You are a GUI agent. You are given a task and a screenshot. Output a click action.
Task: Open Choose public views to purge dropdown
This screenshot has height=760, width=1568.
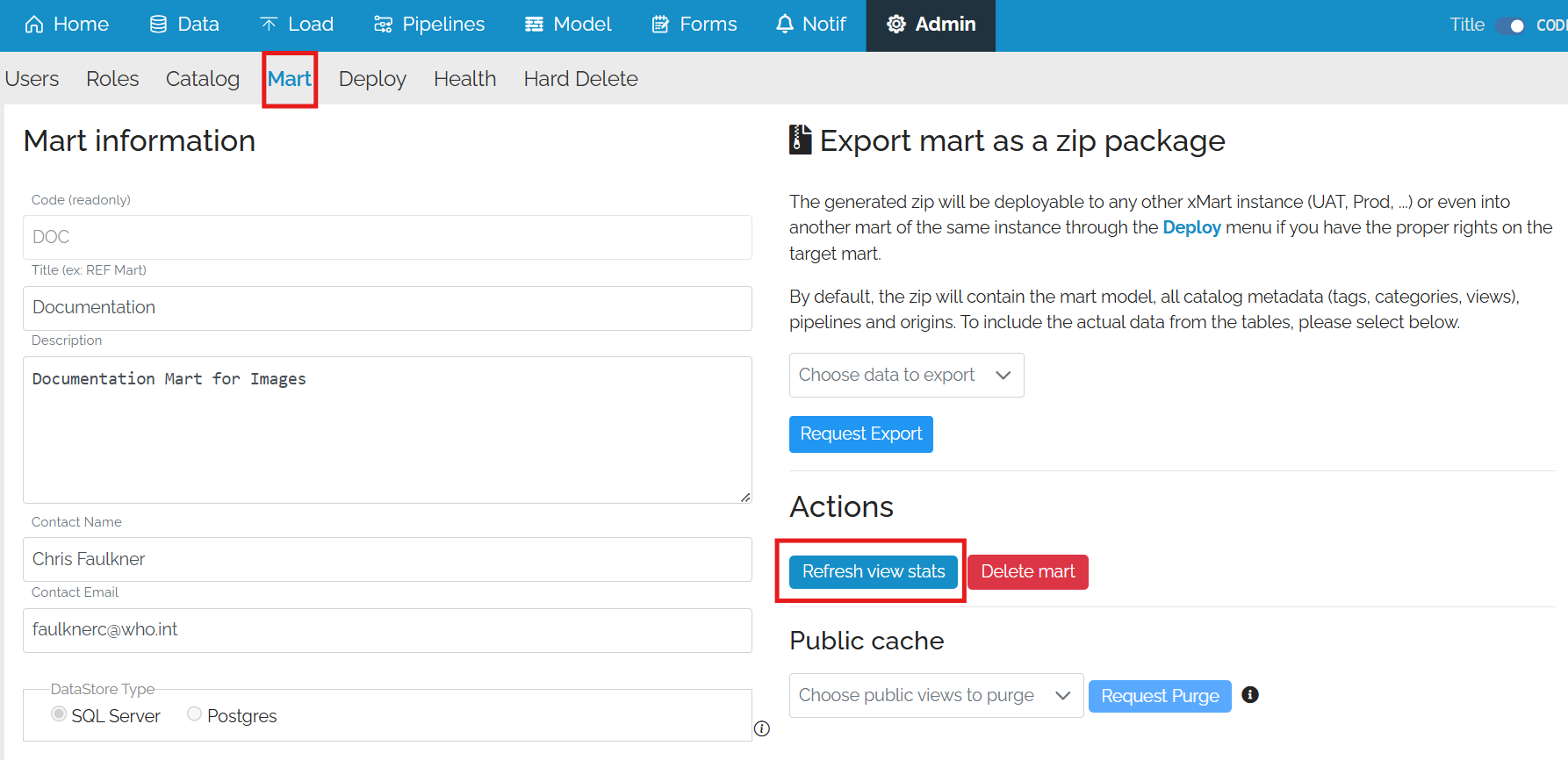tap(936, 695)
